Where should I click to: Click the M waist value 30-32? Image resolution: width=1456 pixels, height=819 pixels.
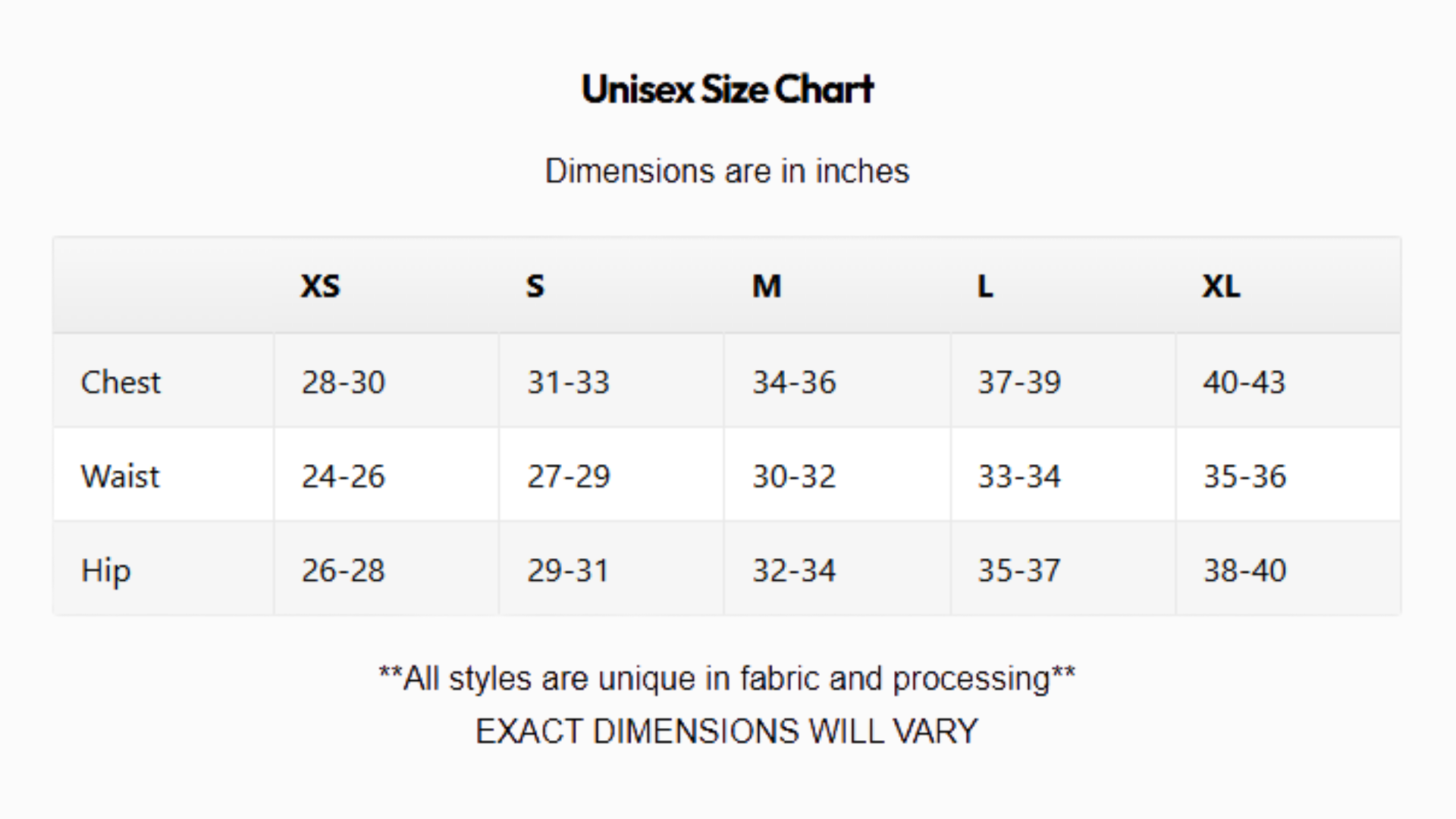coord(794,476)
